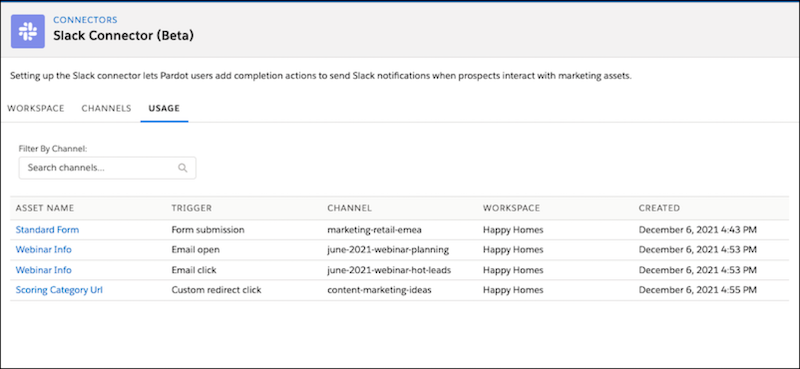The image size is (800, 369).
Task: Click the Workspace column header
Action: pyautogui.click(x=511, y=208)
